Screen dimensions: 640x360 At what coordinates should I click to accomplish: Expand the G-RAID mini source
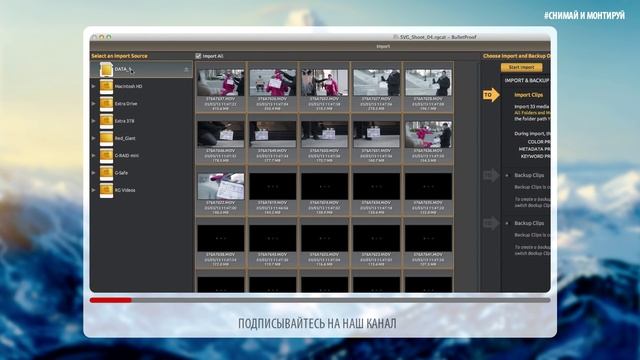pyautogui.click(x=93, y=156)
